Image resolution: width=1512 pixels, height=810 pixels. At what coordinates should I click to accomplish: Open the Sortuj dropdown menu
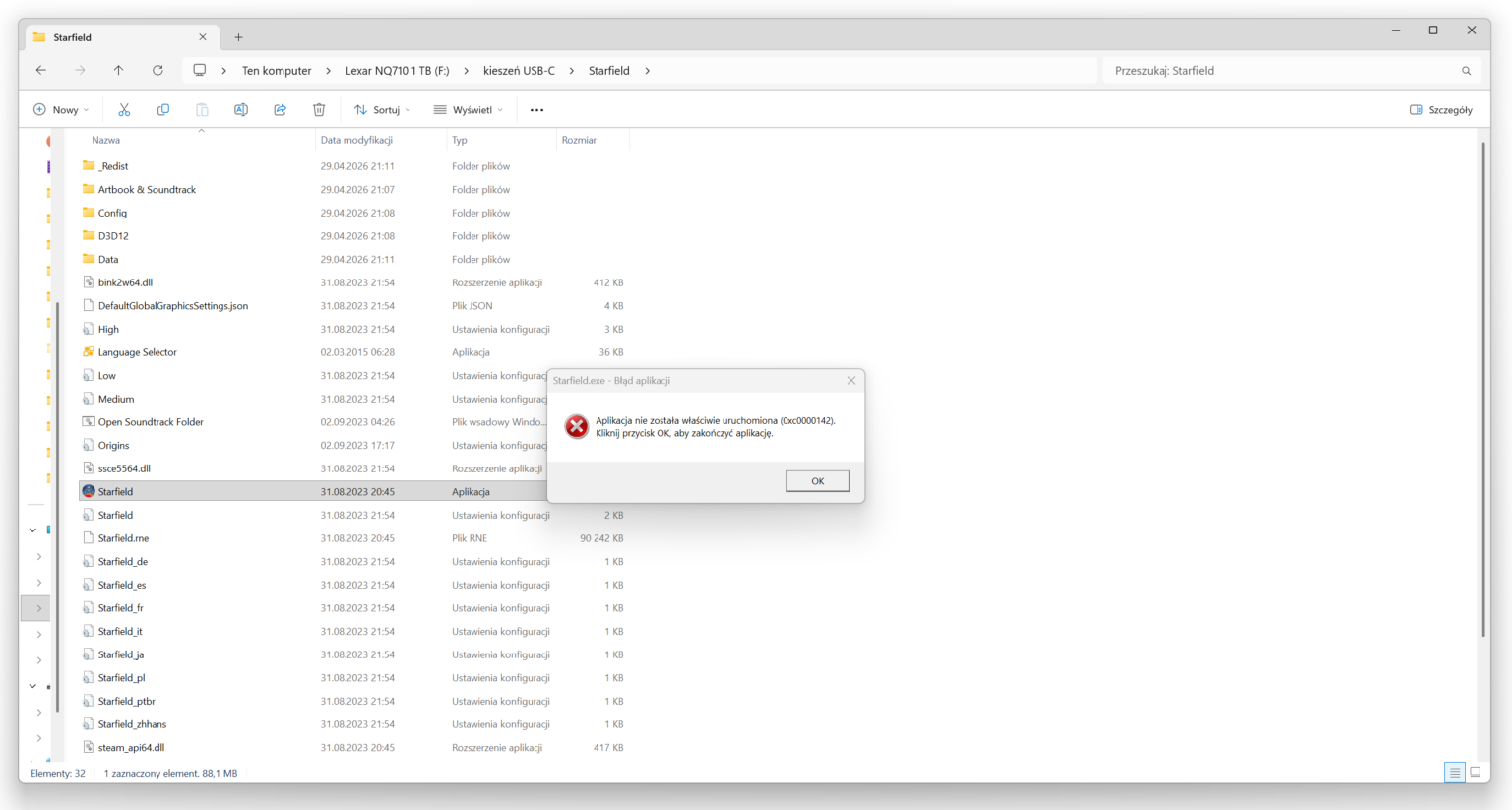pos(382,109)
